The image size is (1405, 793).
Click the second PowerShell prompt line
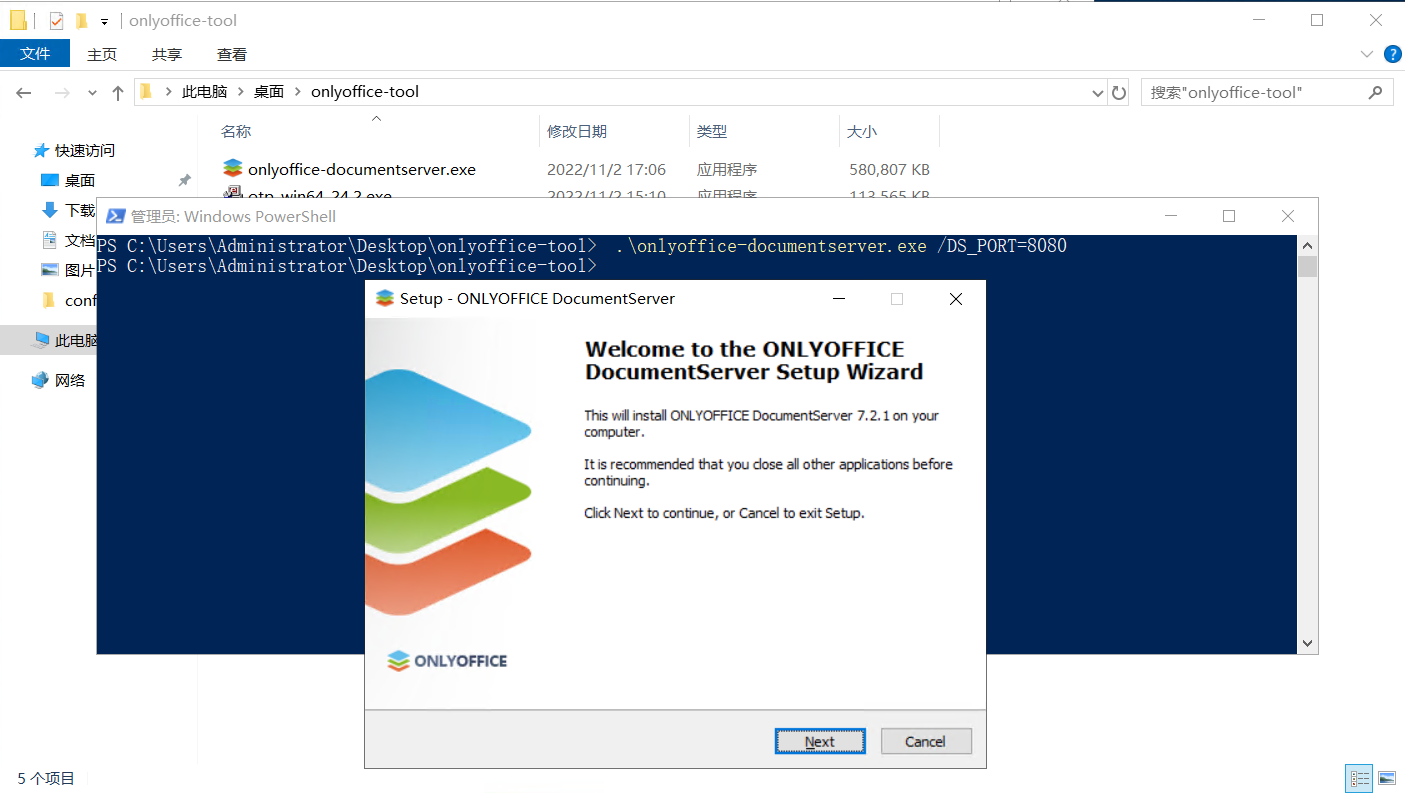coord(346,266)
